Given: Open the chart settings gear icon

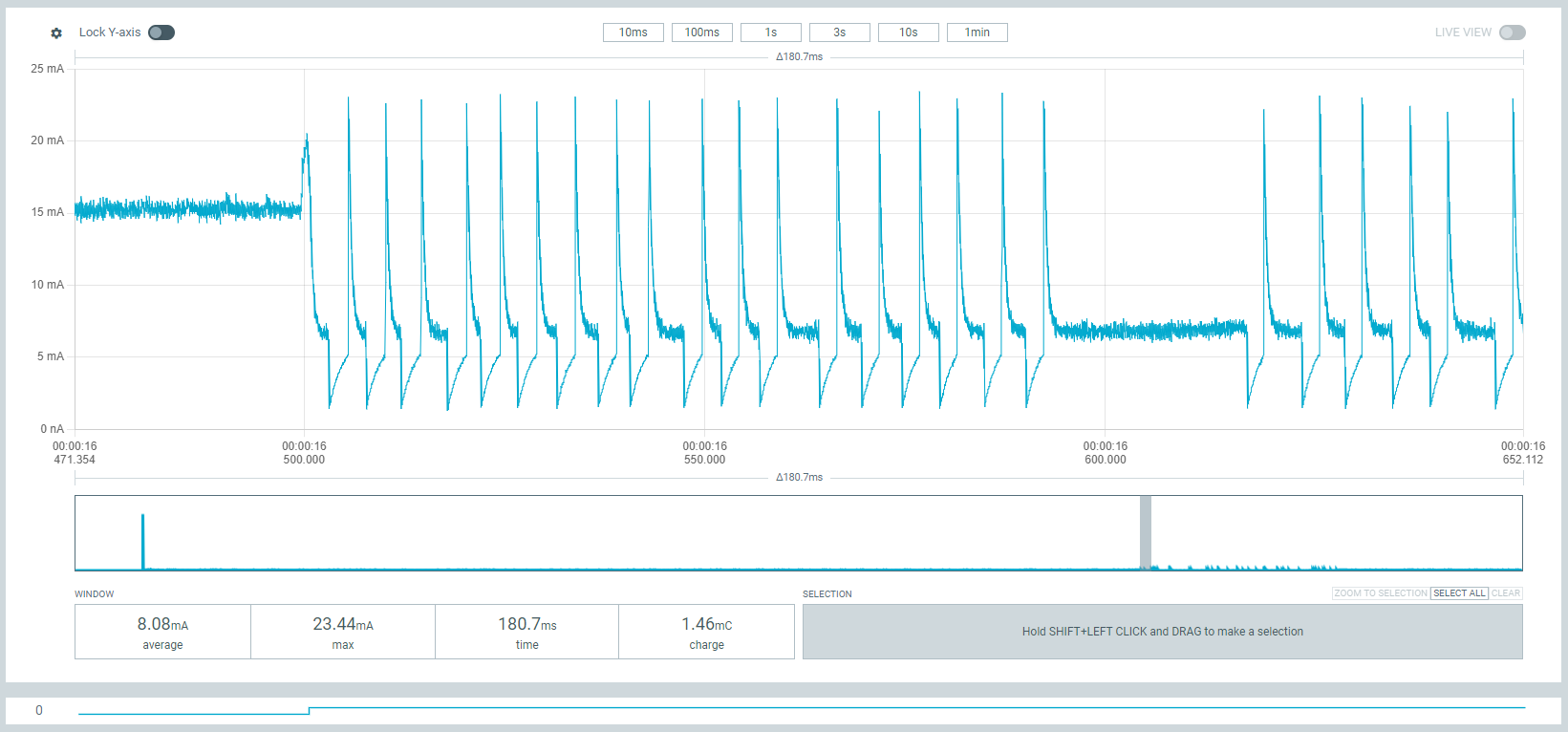Looking at the screenshot, I should click(x=56, y=32).
